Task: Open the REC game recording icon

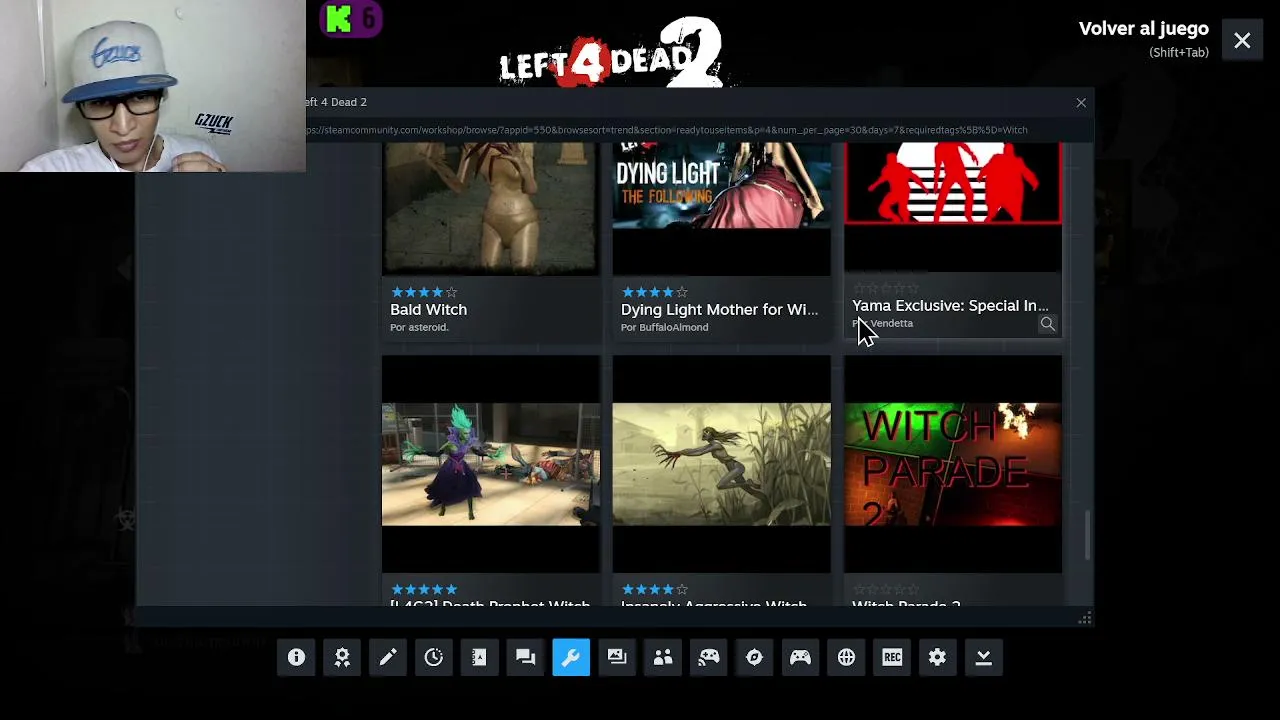Action: [892, 657]
